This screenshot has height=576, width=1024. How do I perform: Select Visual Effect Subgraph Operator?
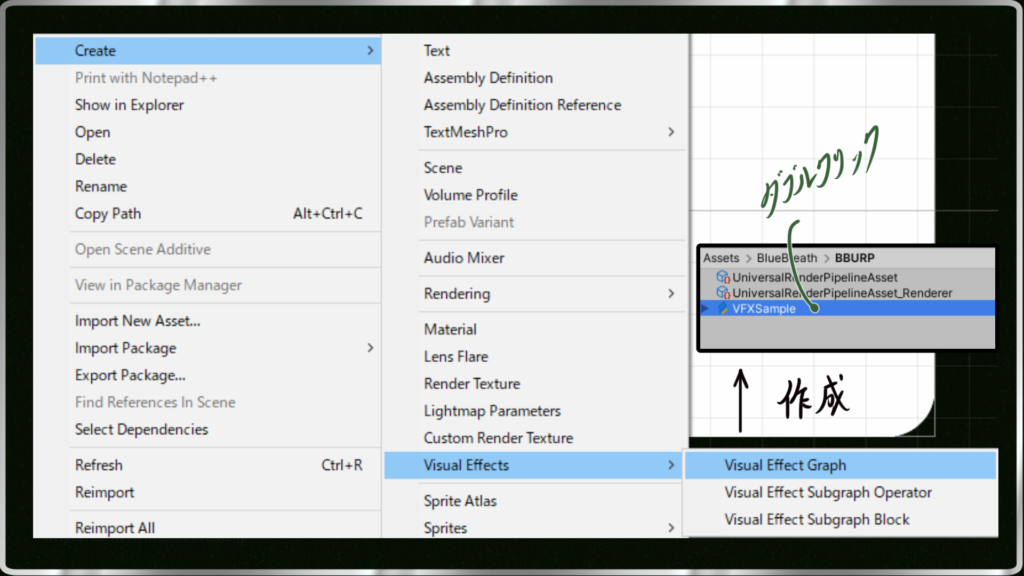(x=828, y=492)
